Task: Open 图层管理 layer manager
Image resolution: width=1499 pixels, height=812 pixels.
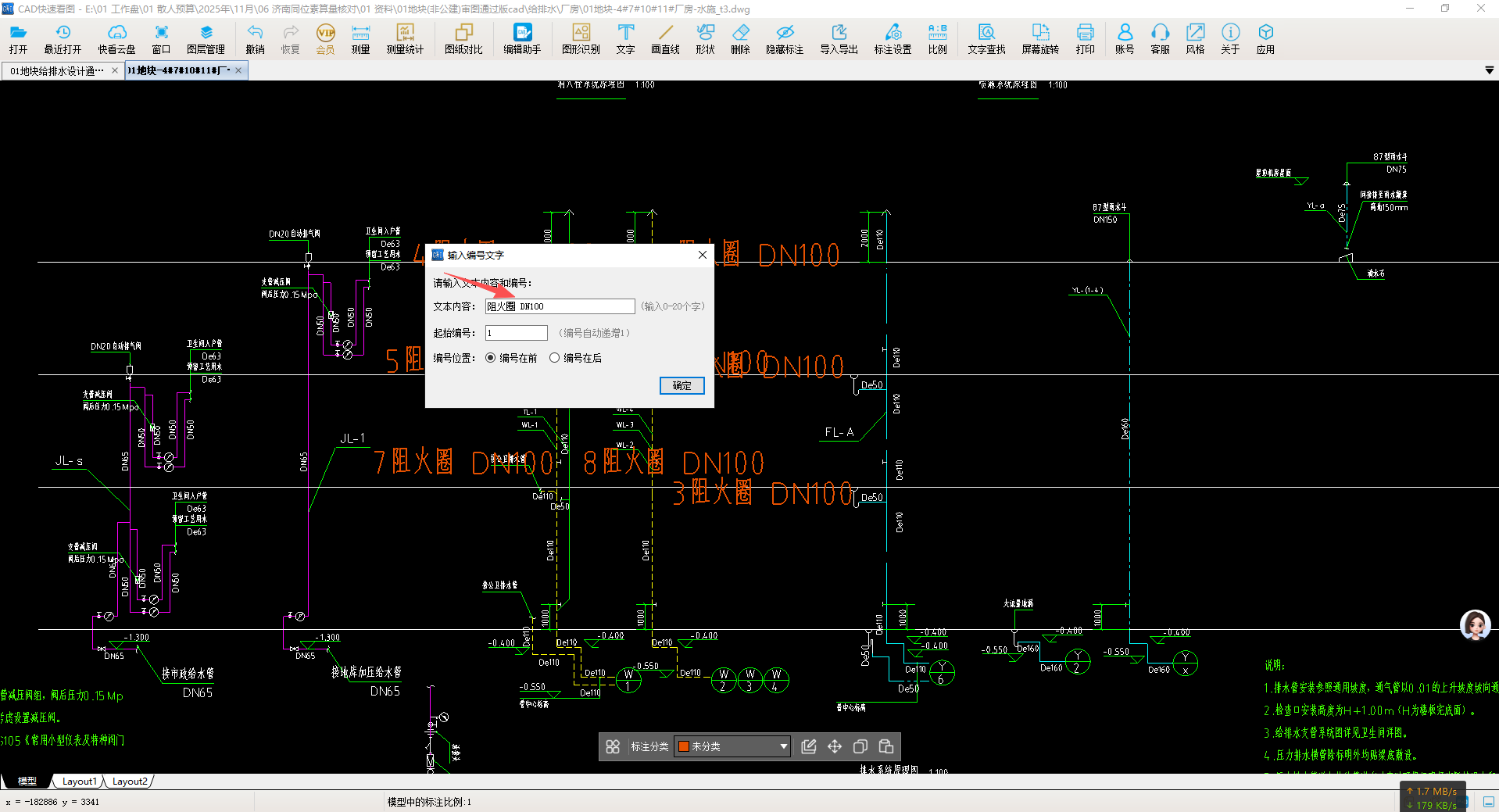Action: (x=206, y=38)
